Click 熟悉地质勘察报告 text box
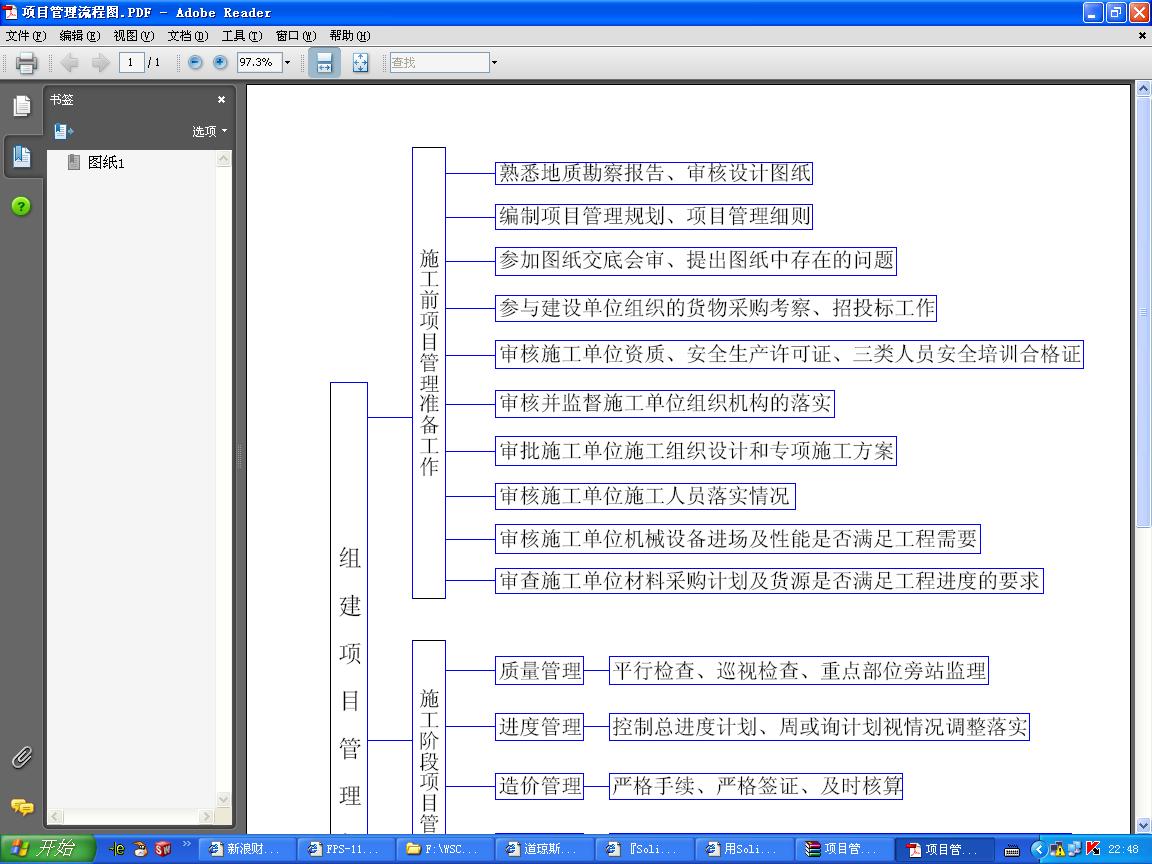 click(x=654, y=173)
